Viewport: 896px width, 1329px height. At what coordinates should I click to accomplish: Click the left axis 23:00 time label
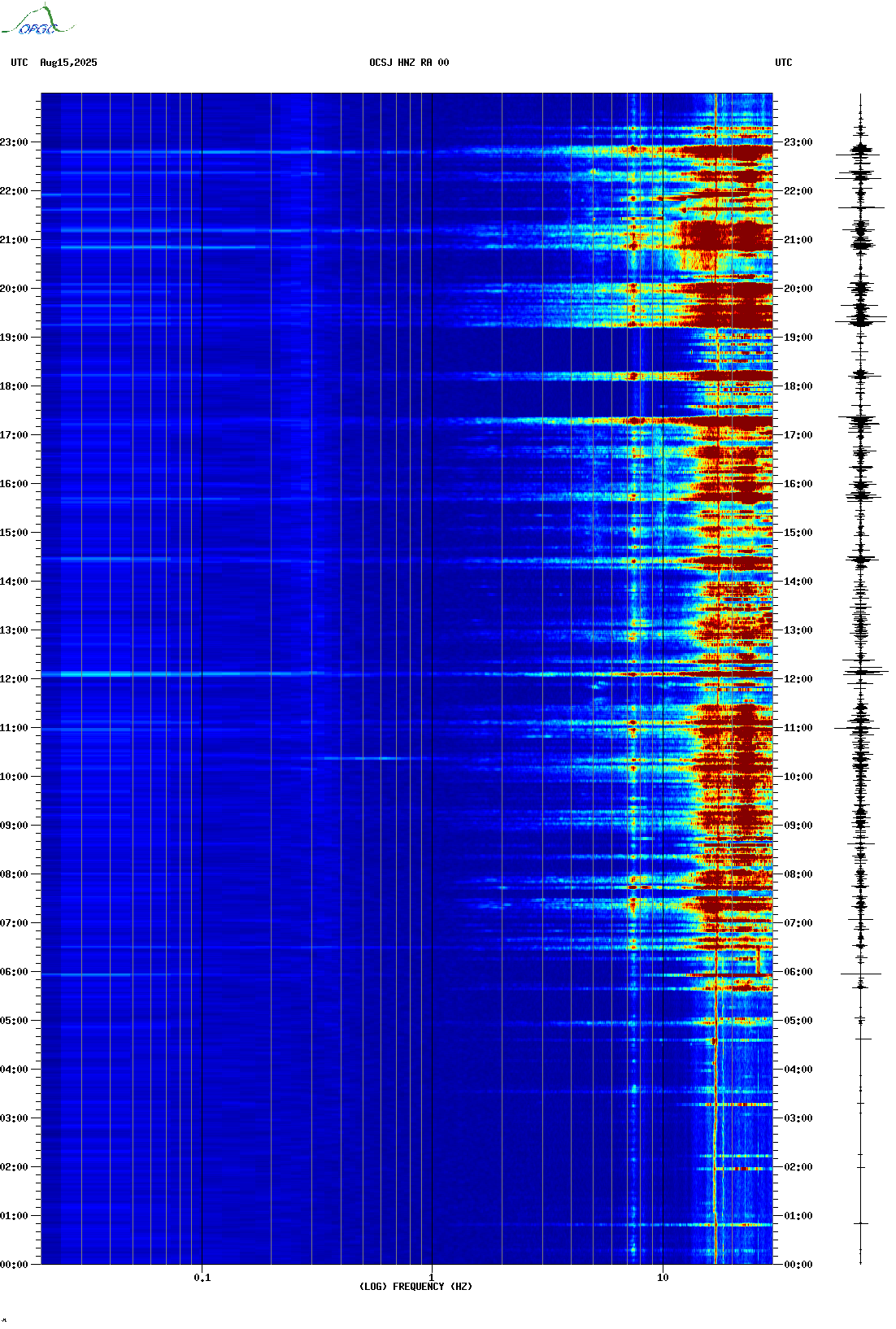pos(14,142)
